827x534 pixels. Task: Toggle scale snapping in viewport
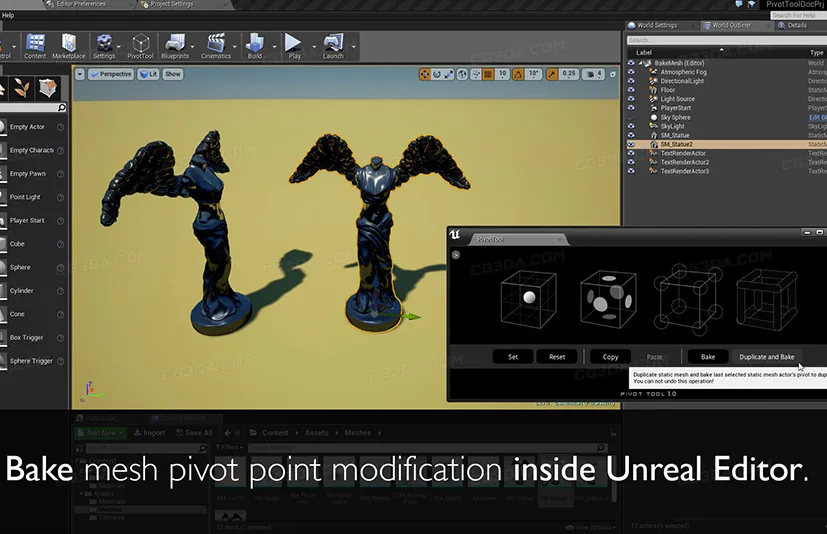click(x=552, y=74)
